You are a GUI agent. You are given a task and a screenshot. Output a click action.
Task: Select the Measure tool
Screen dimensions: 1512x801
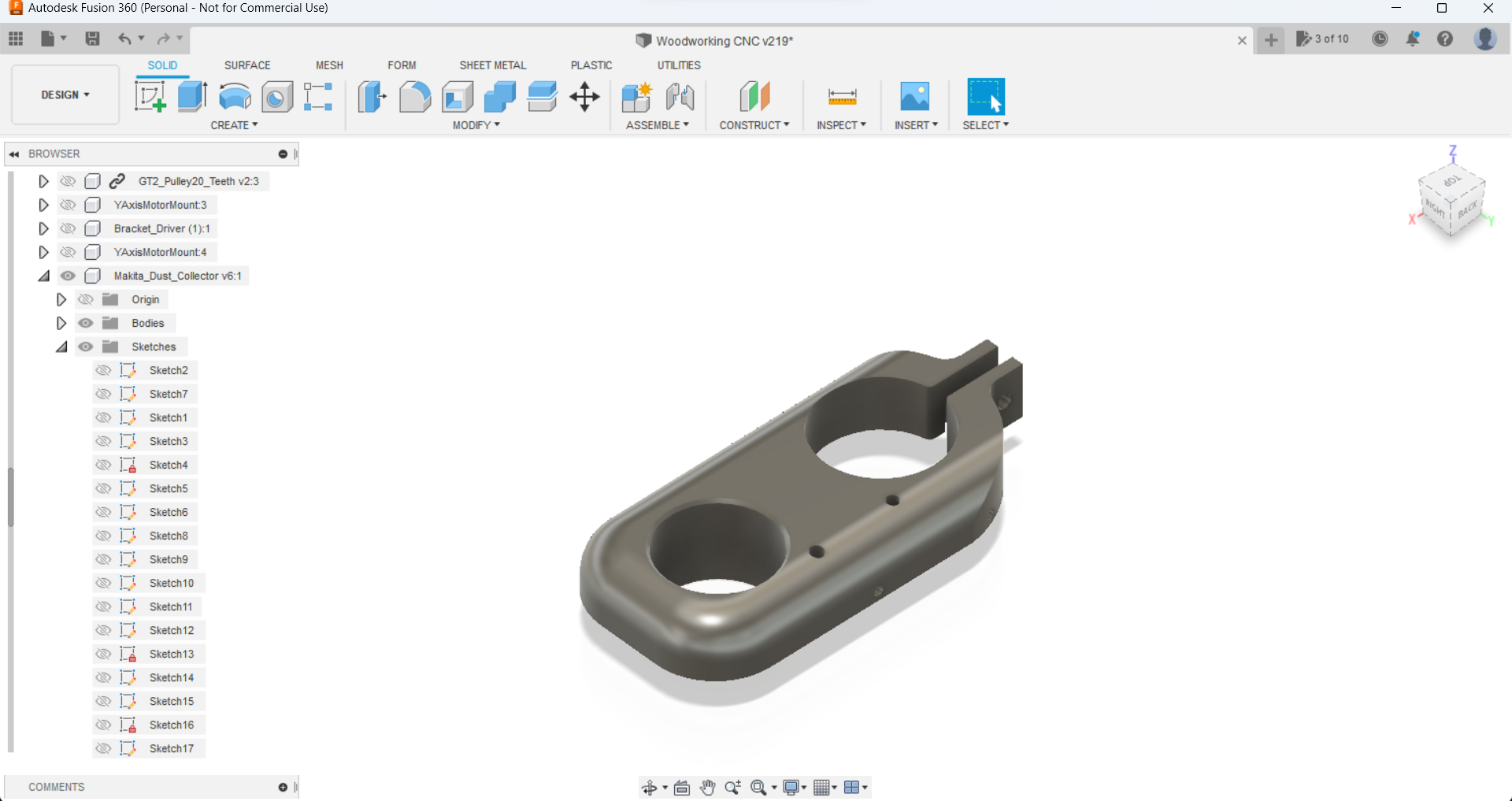pos(842,97)
